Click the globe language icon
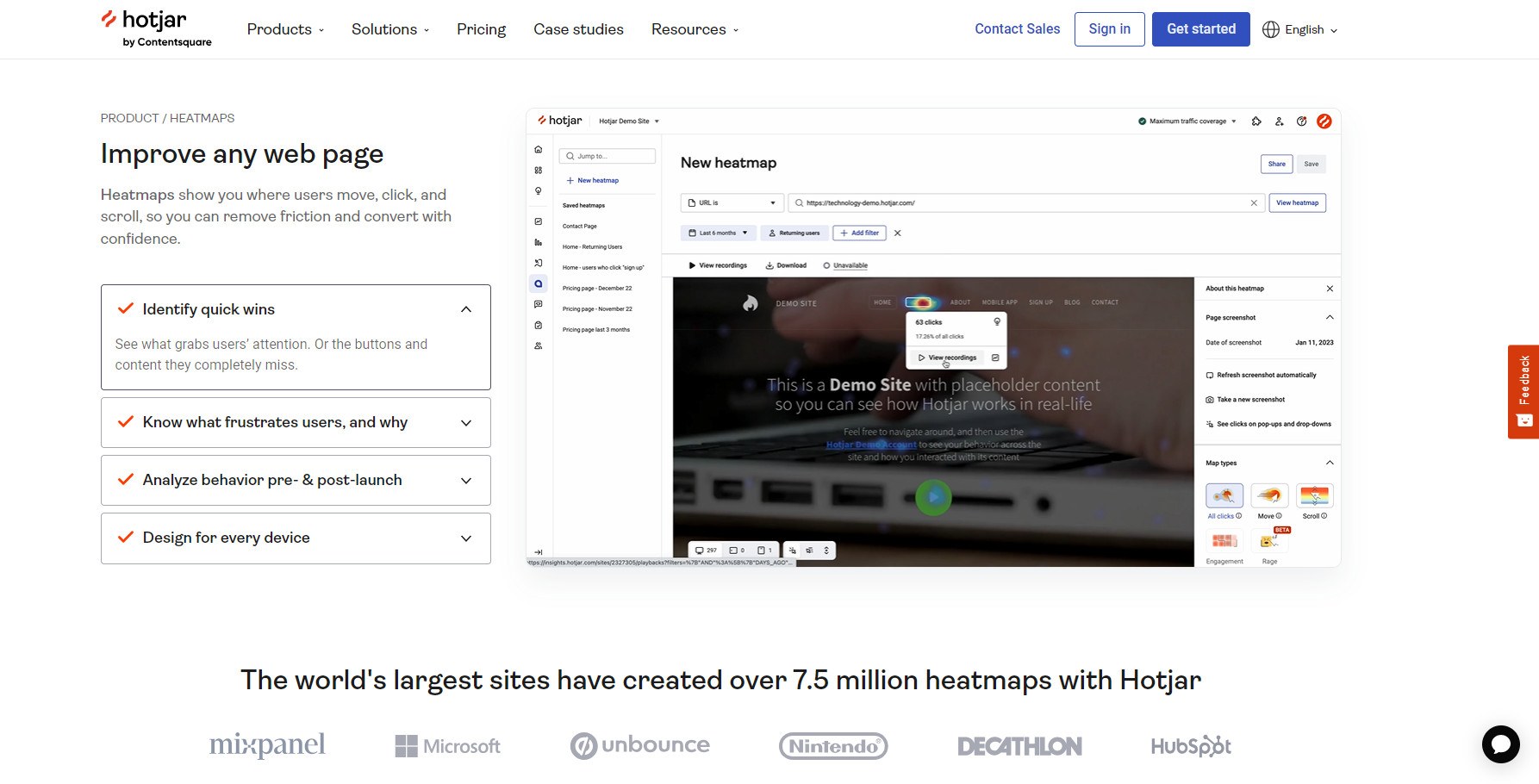This screenshot has width=1539, height=784. (1270, 29)
